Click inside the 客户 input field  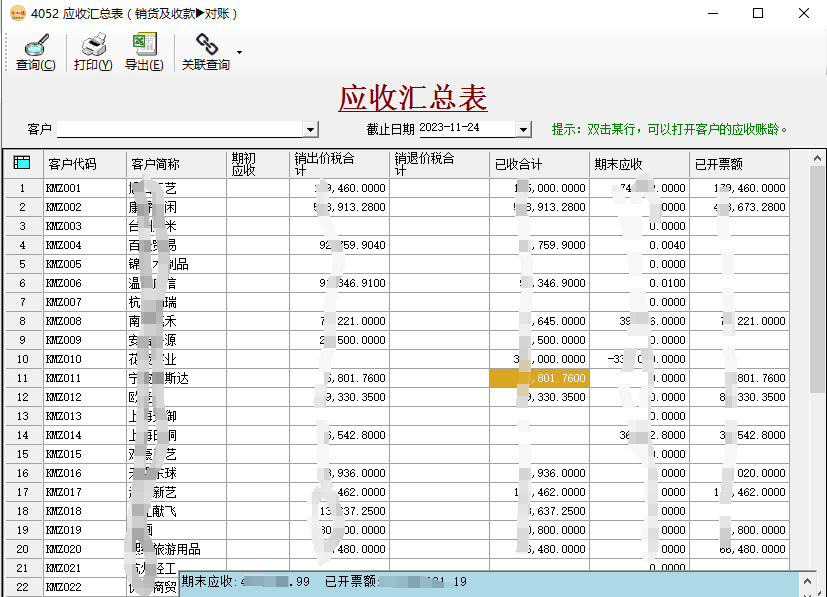(180, 128)
